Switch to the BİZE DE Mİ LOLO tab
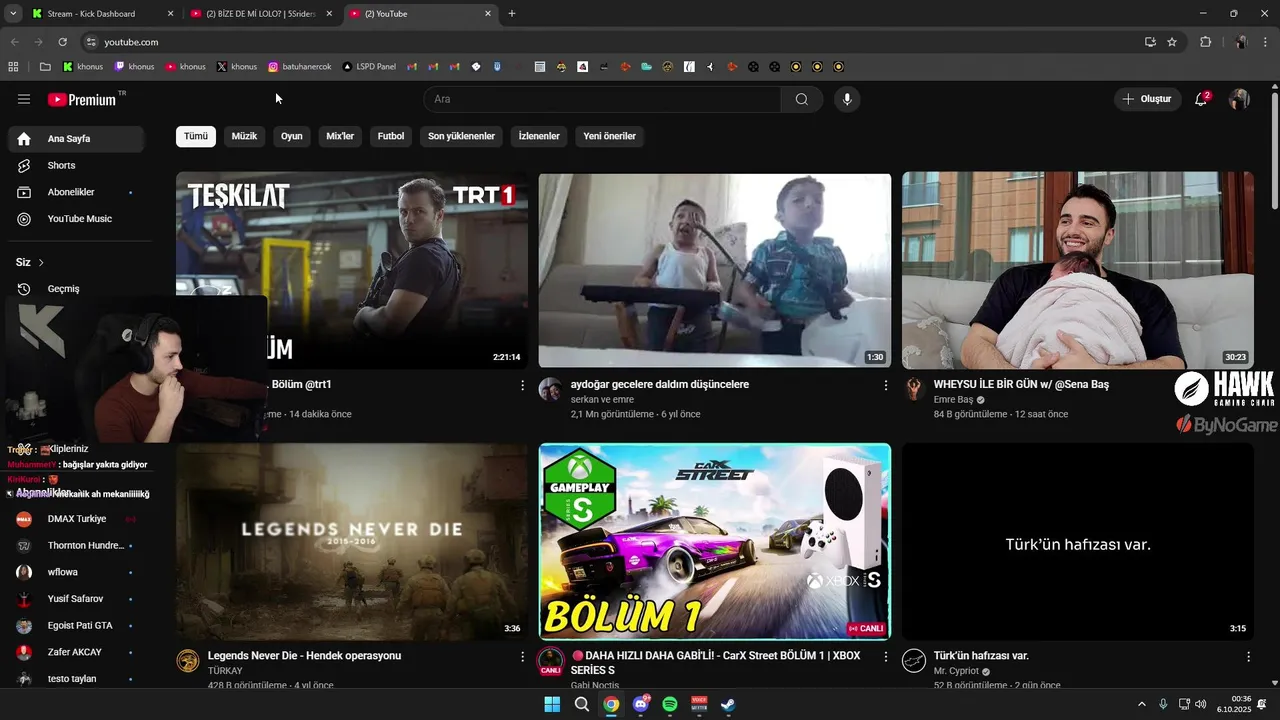This screenshot has width=1280, height=720. point(260,14)
